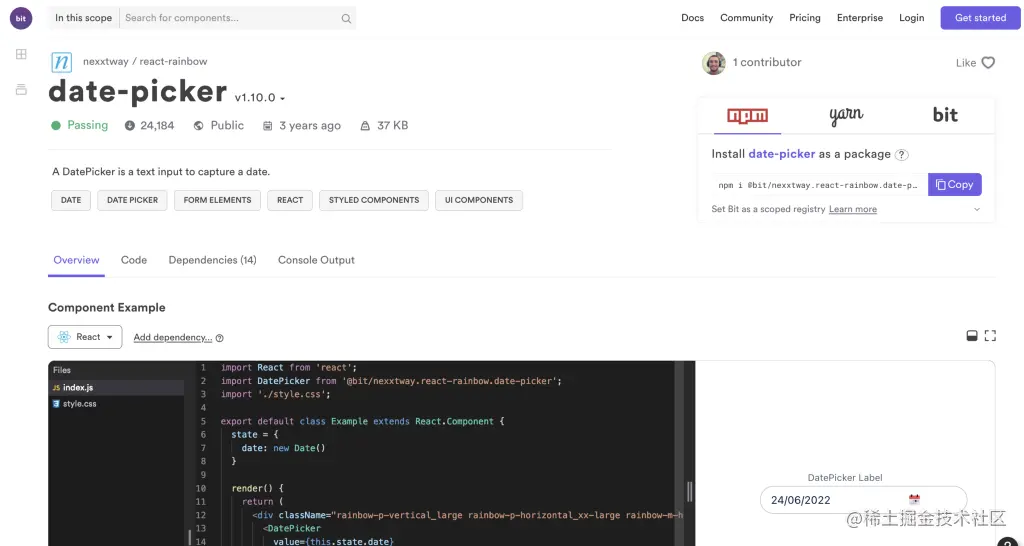
Task: Click the search magnifier icon
Action: (346, 18)
